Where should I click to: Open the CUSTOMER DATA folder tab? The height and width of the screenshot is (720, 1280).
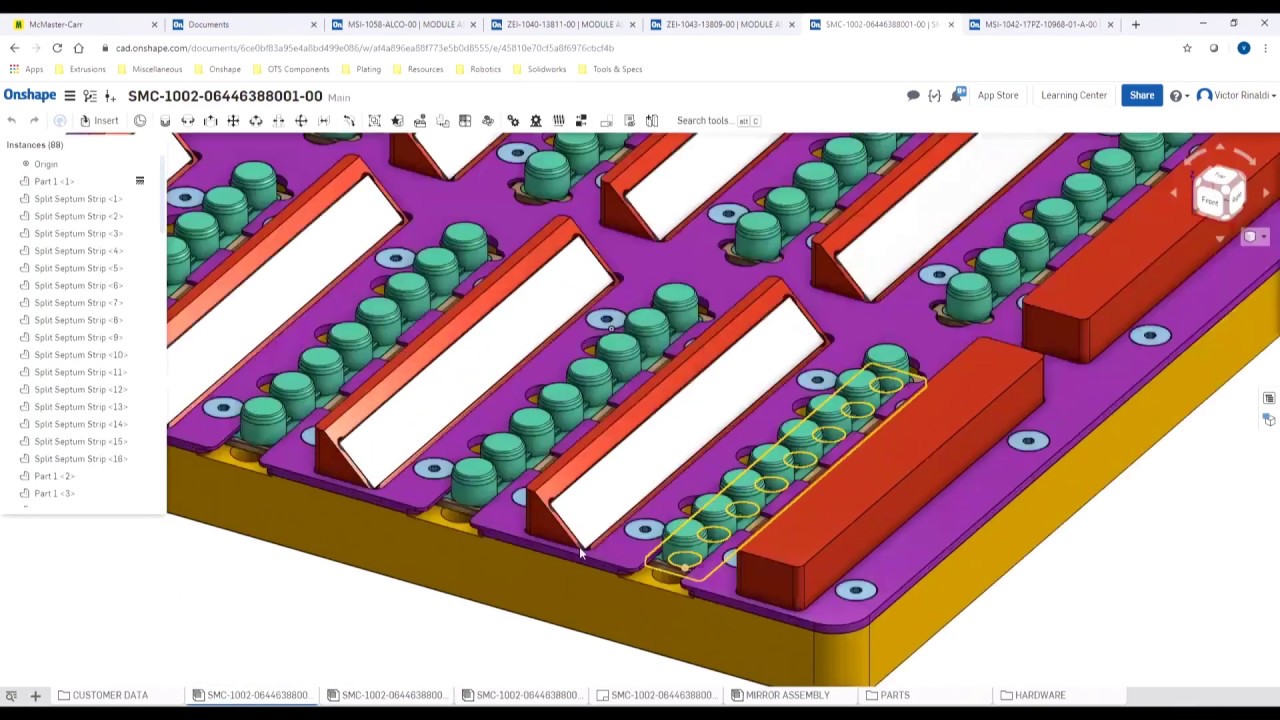point(103,695)
